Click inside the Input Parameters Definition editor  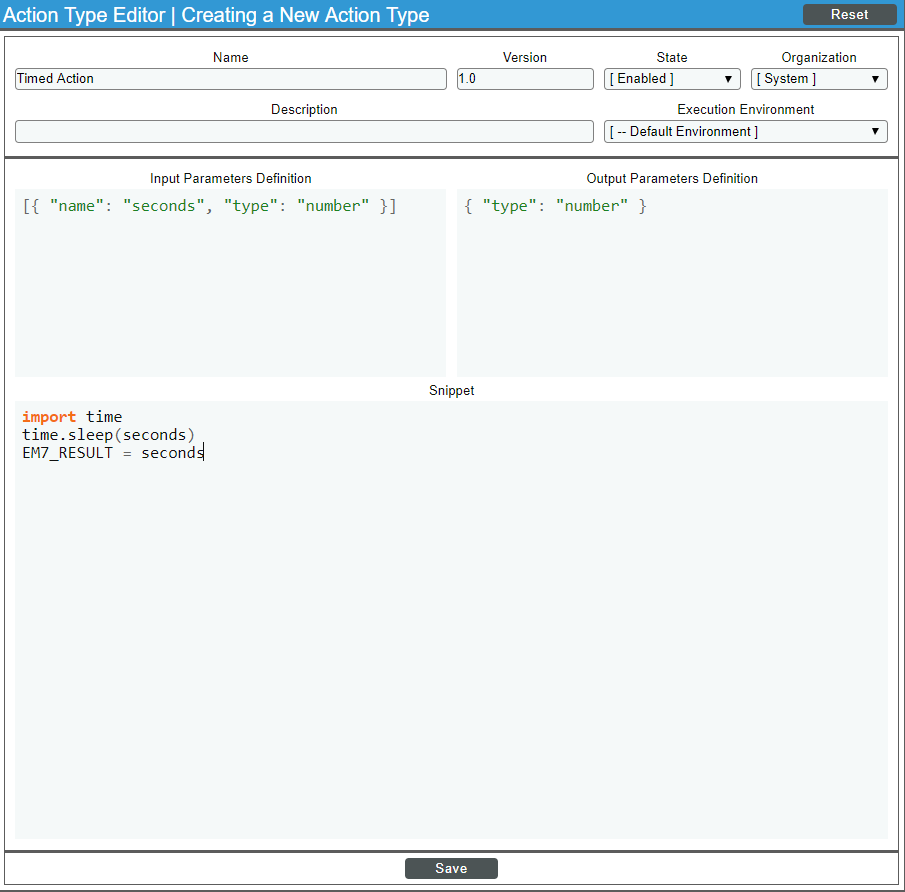pos(230,282)
